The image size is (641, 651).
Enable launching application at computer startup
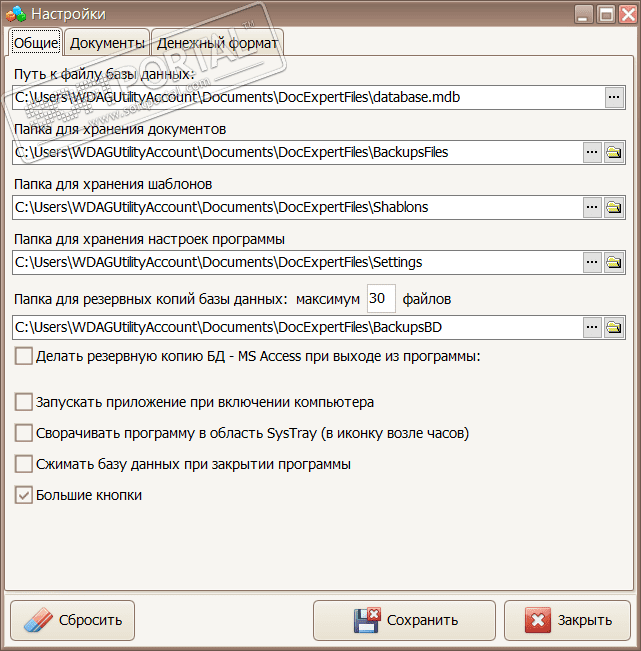pos(24,402)
